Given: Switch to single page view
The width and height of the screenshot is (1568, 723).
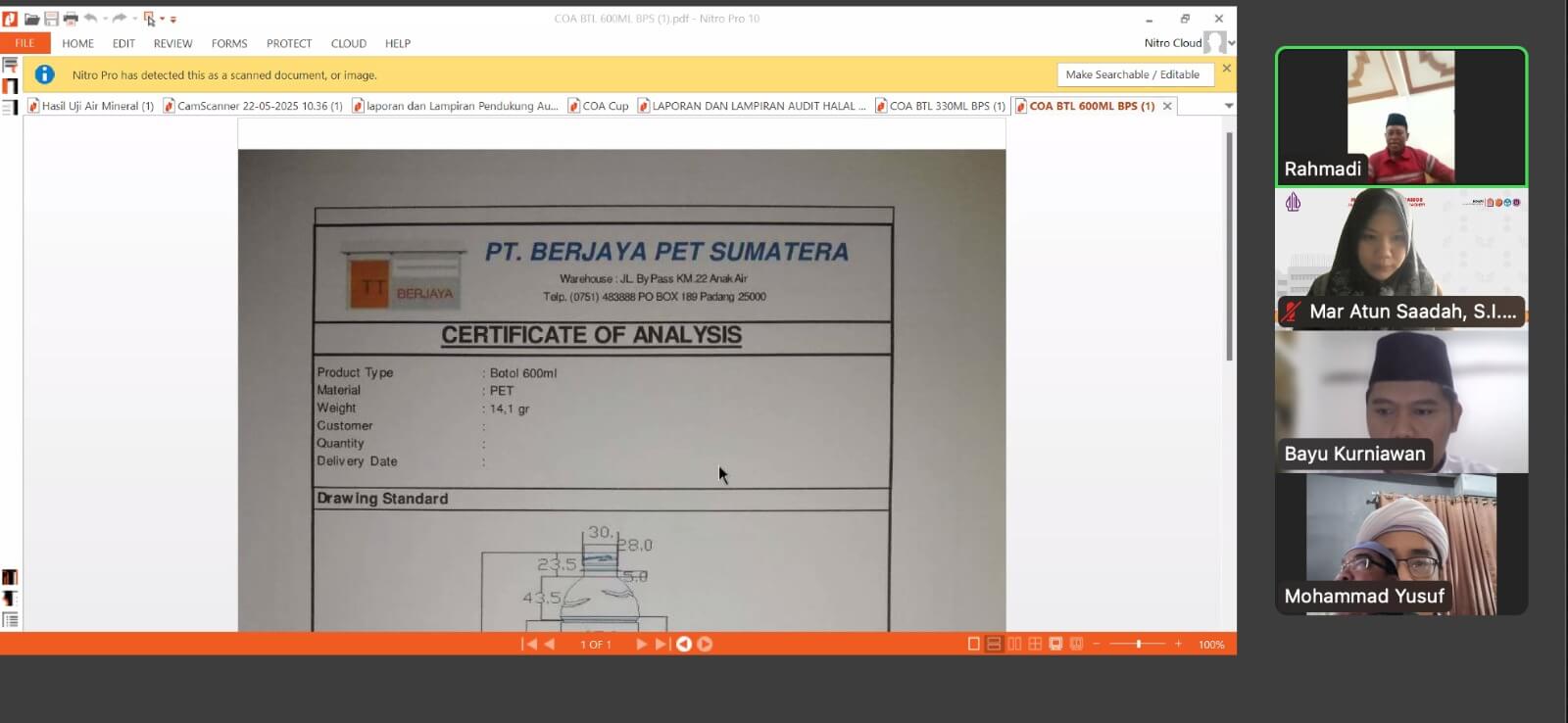Looking at the screenshot, I should pos(973,644).
